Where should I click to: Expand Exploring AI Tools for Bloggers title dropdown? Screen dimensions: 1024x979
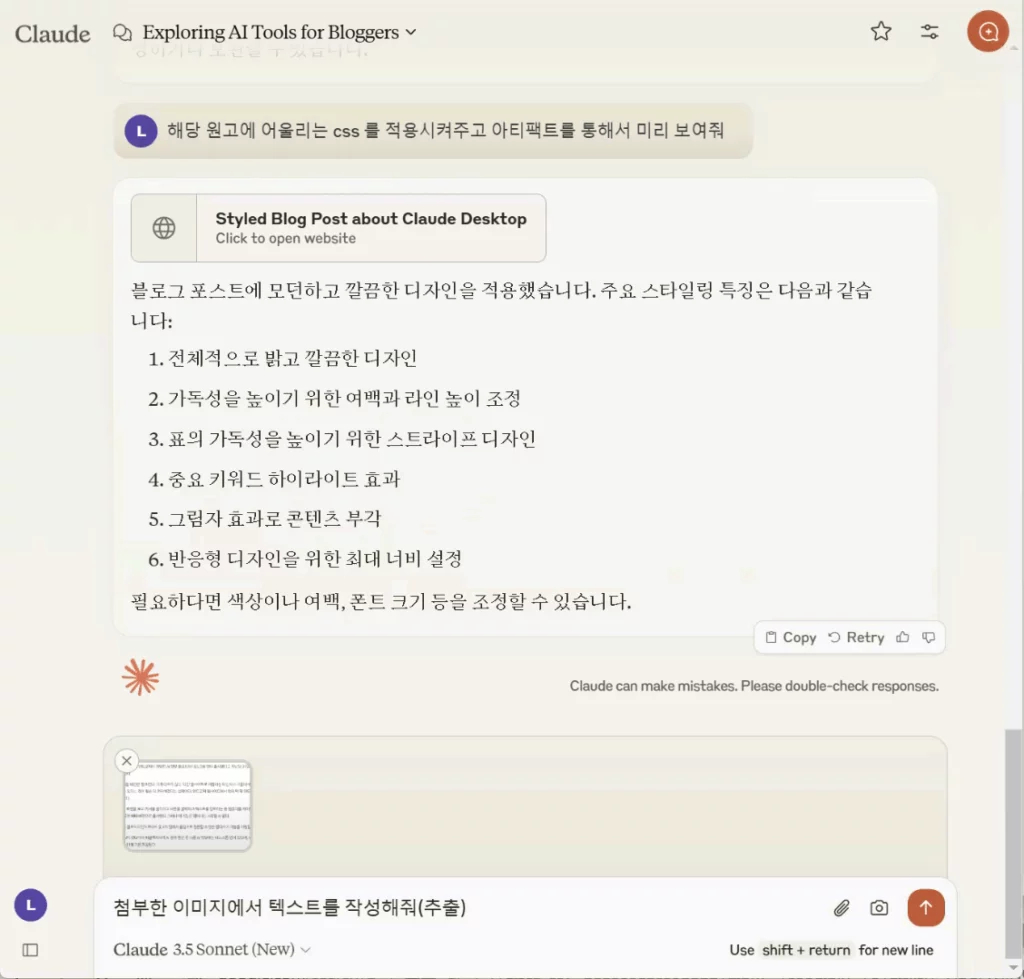point(270,32)
